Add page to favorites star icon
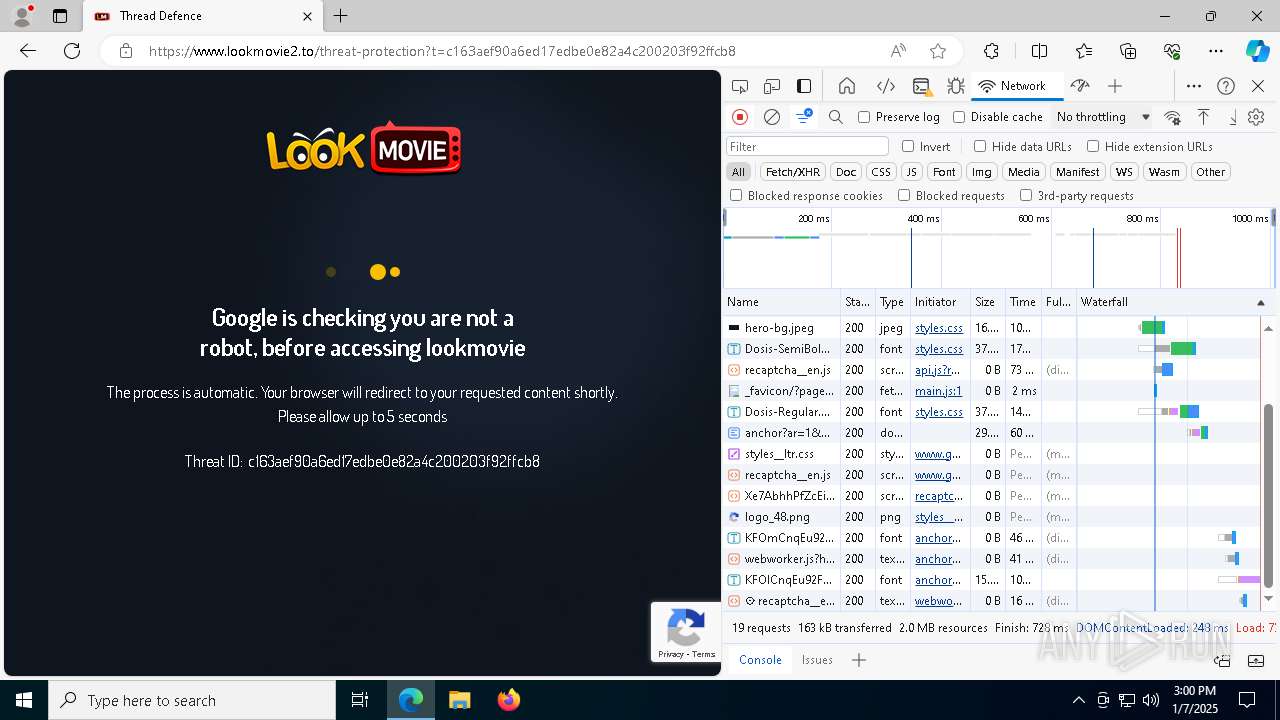Image resolution: width=1280 pixels, height=720 pixels. pos(938,51)
